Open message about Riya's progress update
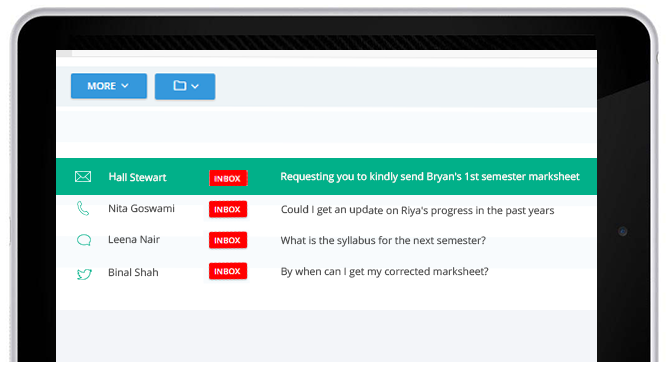 [417, 210]
